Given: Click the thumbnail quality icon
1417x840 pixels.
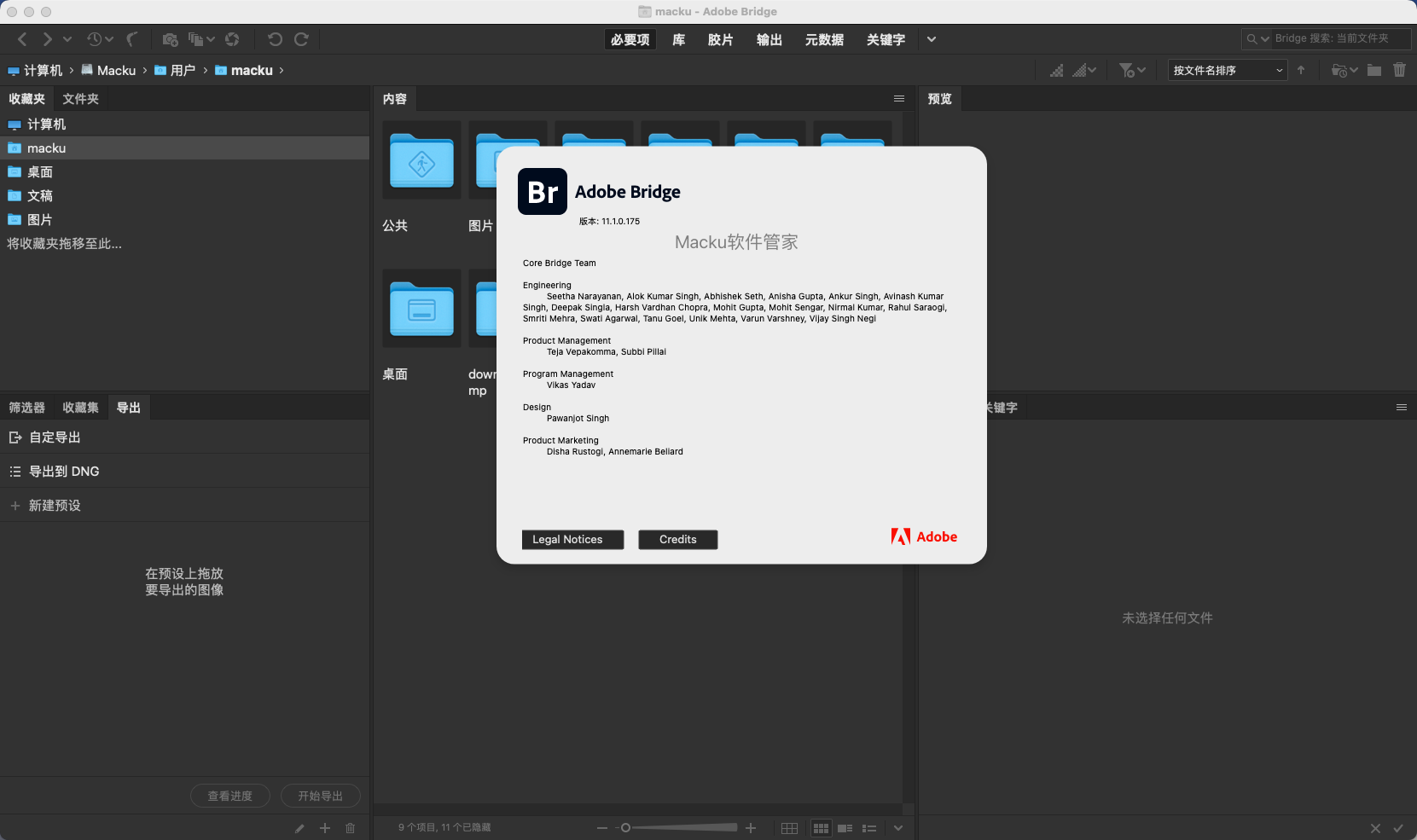Looking at the screenshot, I should coord(1057,70).
